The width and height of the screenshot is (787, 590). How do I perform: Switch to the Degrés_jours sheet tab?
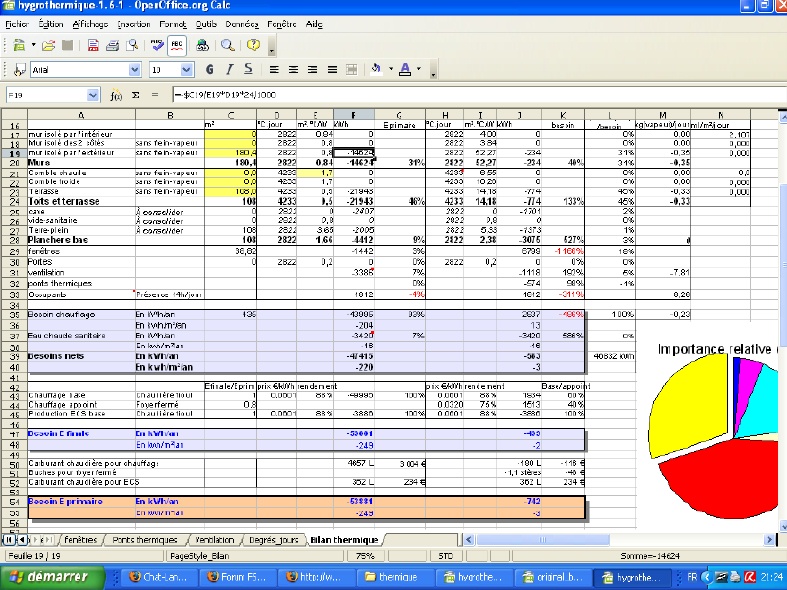[274, 540]
